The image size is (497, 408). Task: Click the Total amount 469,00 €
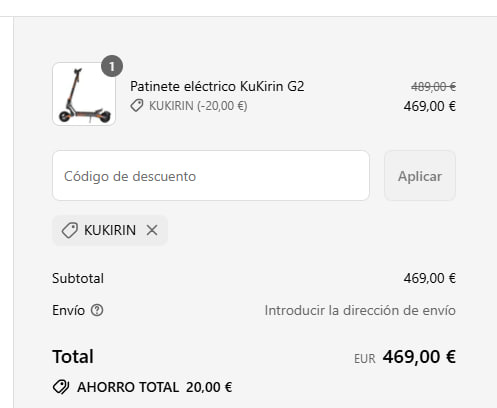click(419, 357)
